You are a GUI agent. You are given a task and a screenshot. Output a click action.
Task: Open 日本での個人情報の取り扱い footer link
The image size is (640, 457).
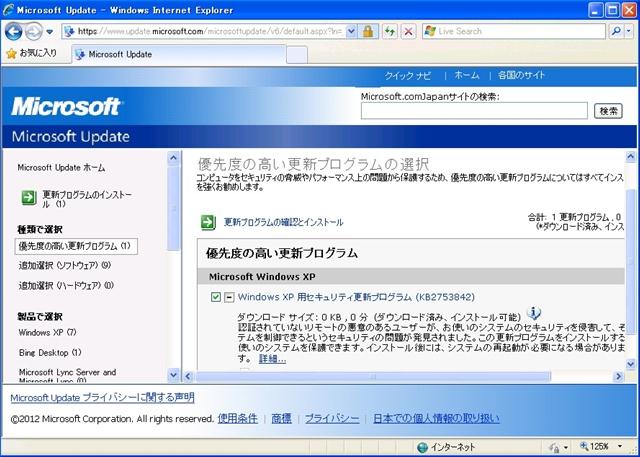pyautogui.click(x=436, y=418)
